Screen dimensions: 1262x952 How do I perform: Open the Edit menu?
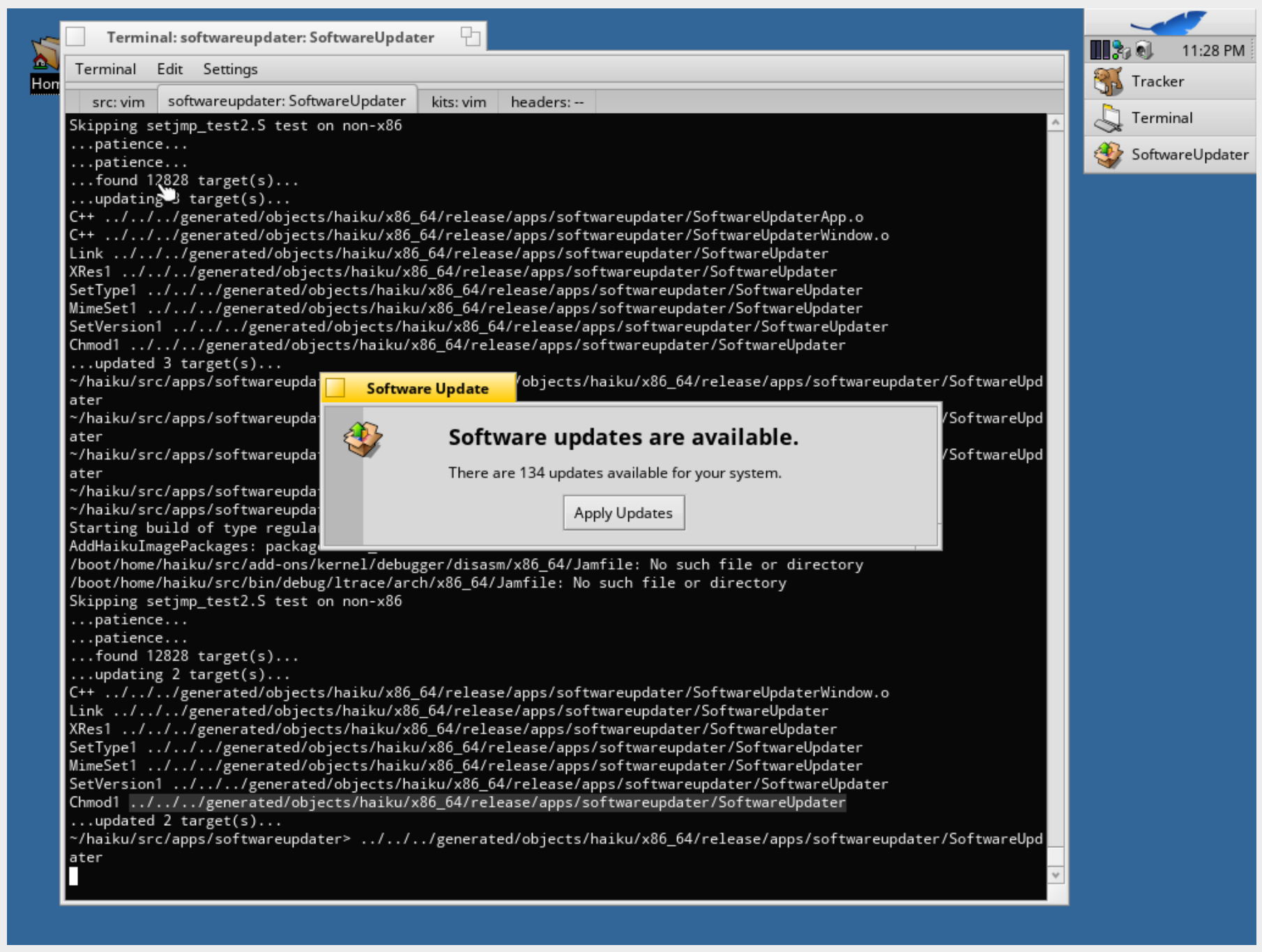[169, 69]
